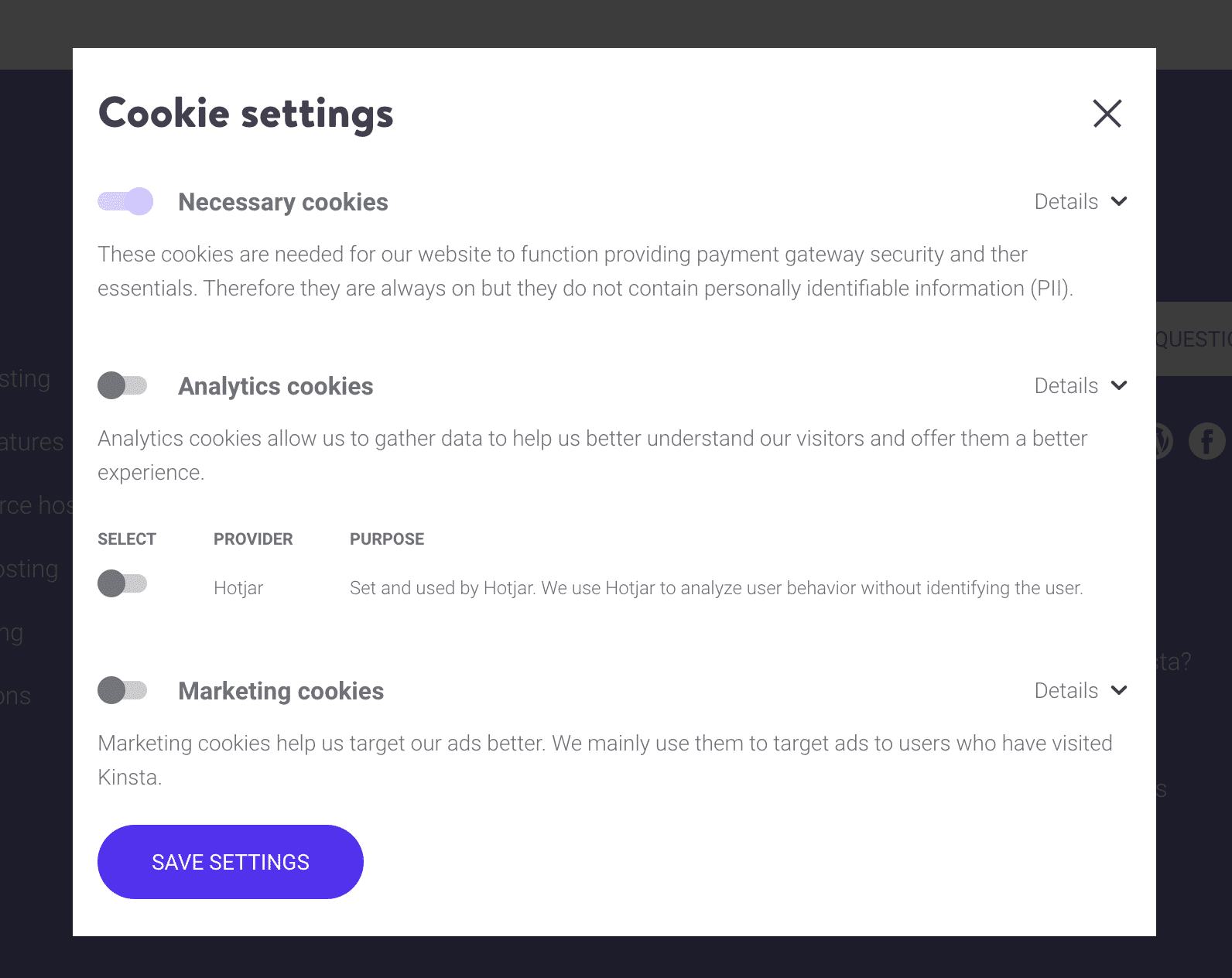Click the 'features' navigation item in sidebar
The width and height of the screenshot is (1232, 978).
[32, 442]
